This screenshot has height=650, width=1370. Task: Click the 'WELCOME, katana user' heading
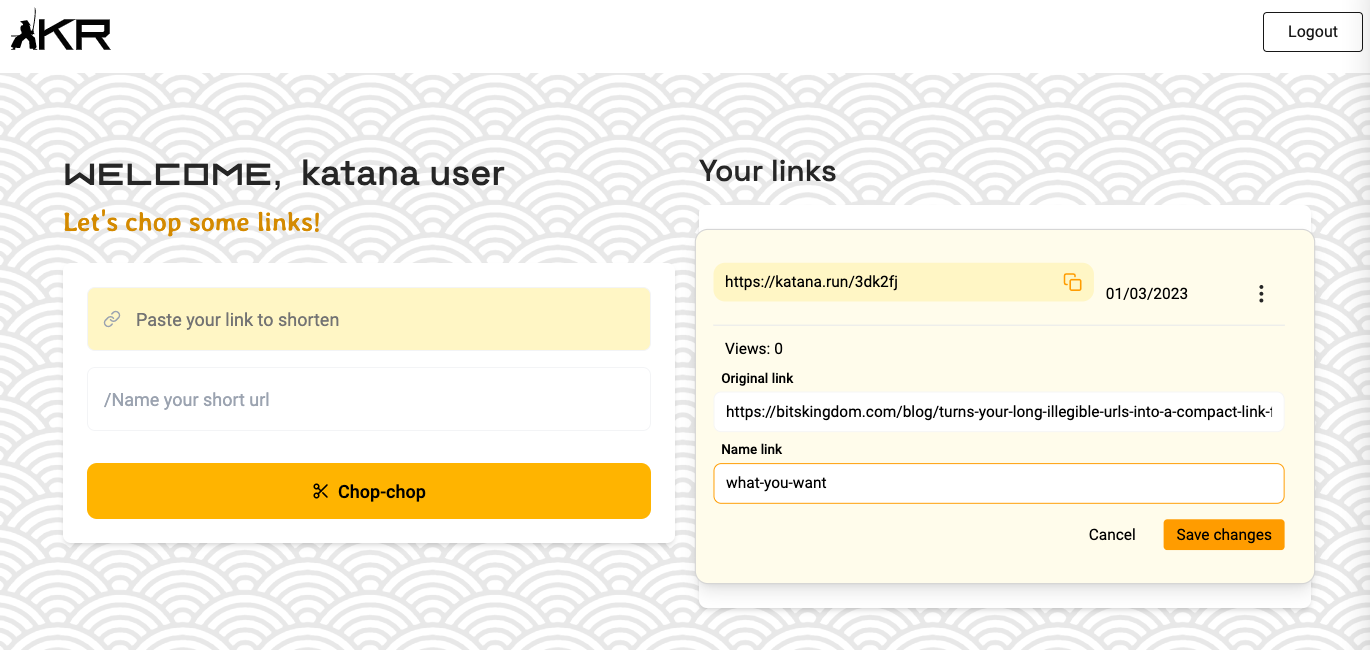283,174
